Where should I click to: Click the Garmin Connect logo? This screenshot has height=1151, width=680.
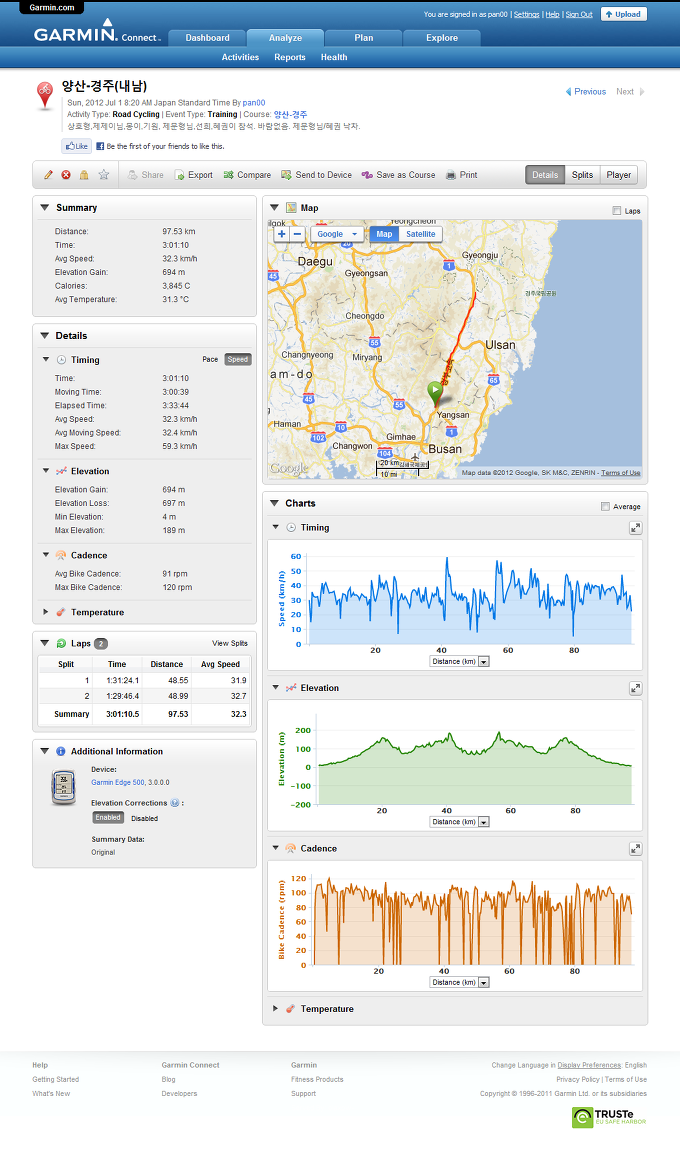click(96, 33)
